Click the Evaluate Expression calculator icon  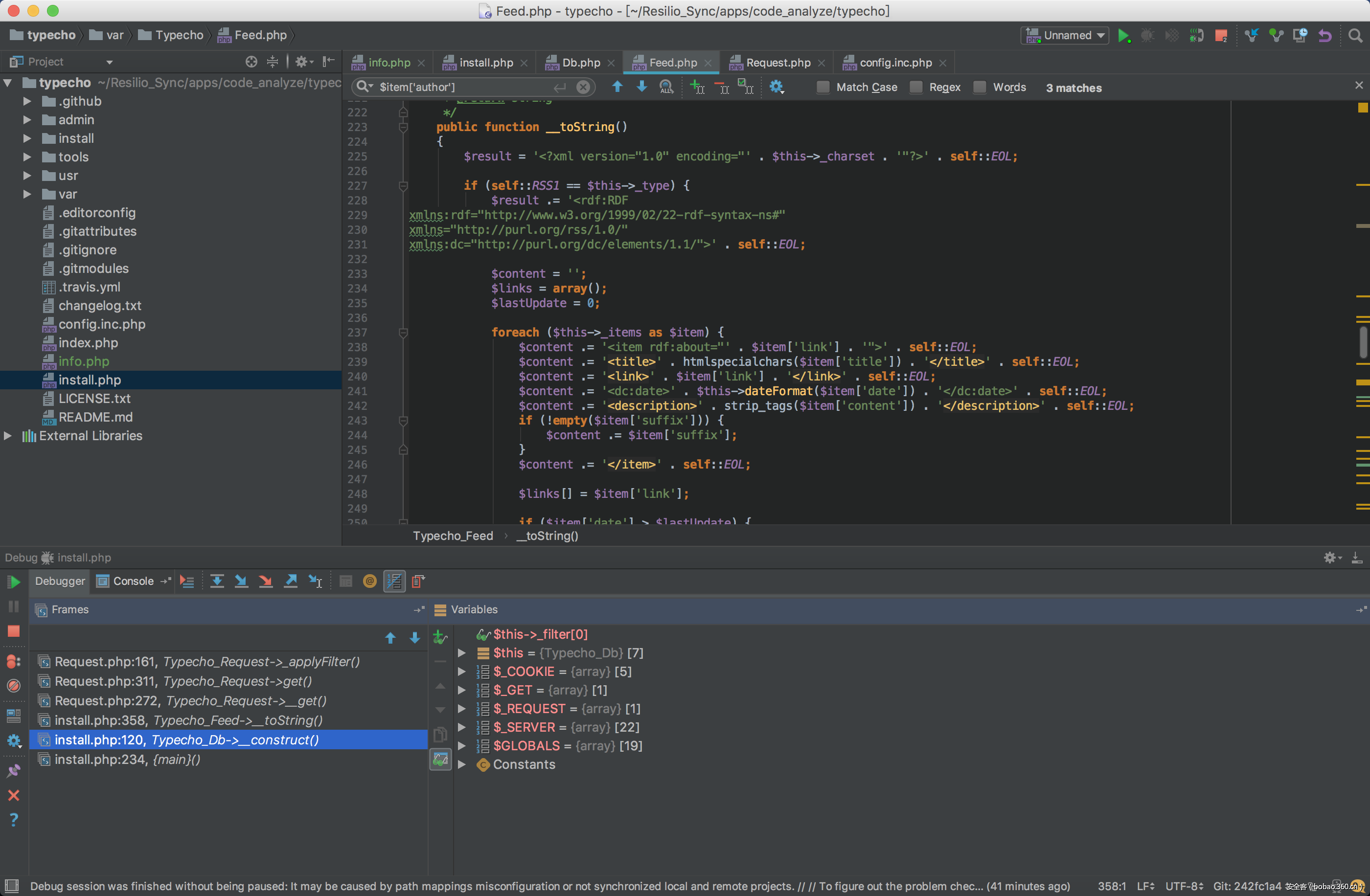(345, 581)
